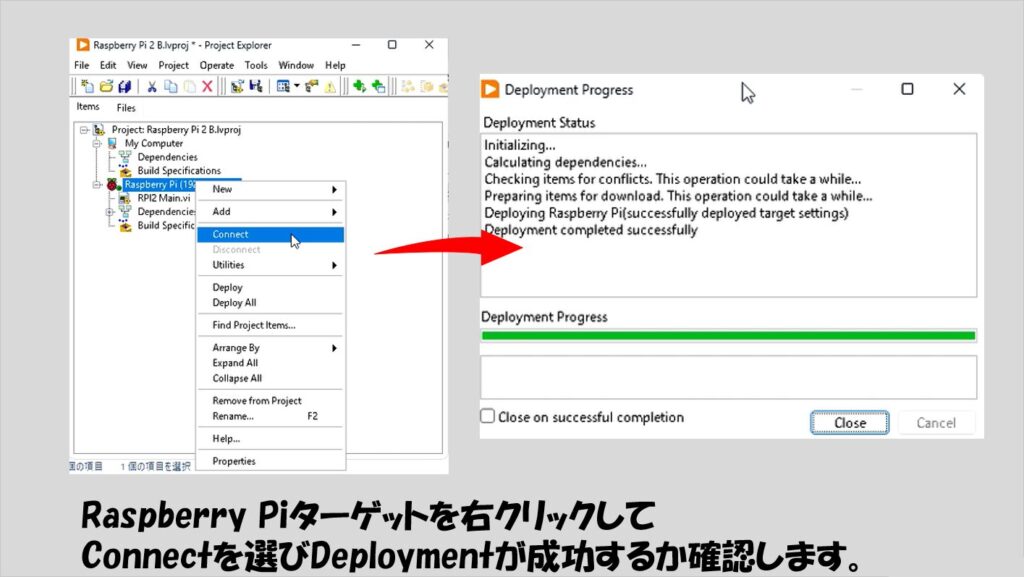Click the 'Deployment completed successfully' status line
This screenshot has width=1024, height=577.
591,230
